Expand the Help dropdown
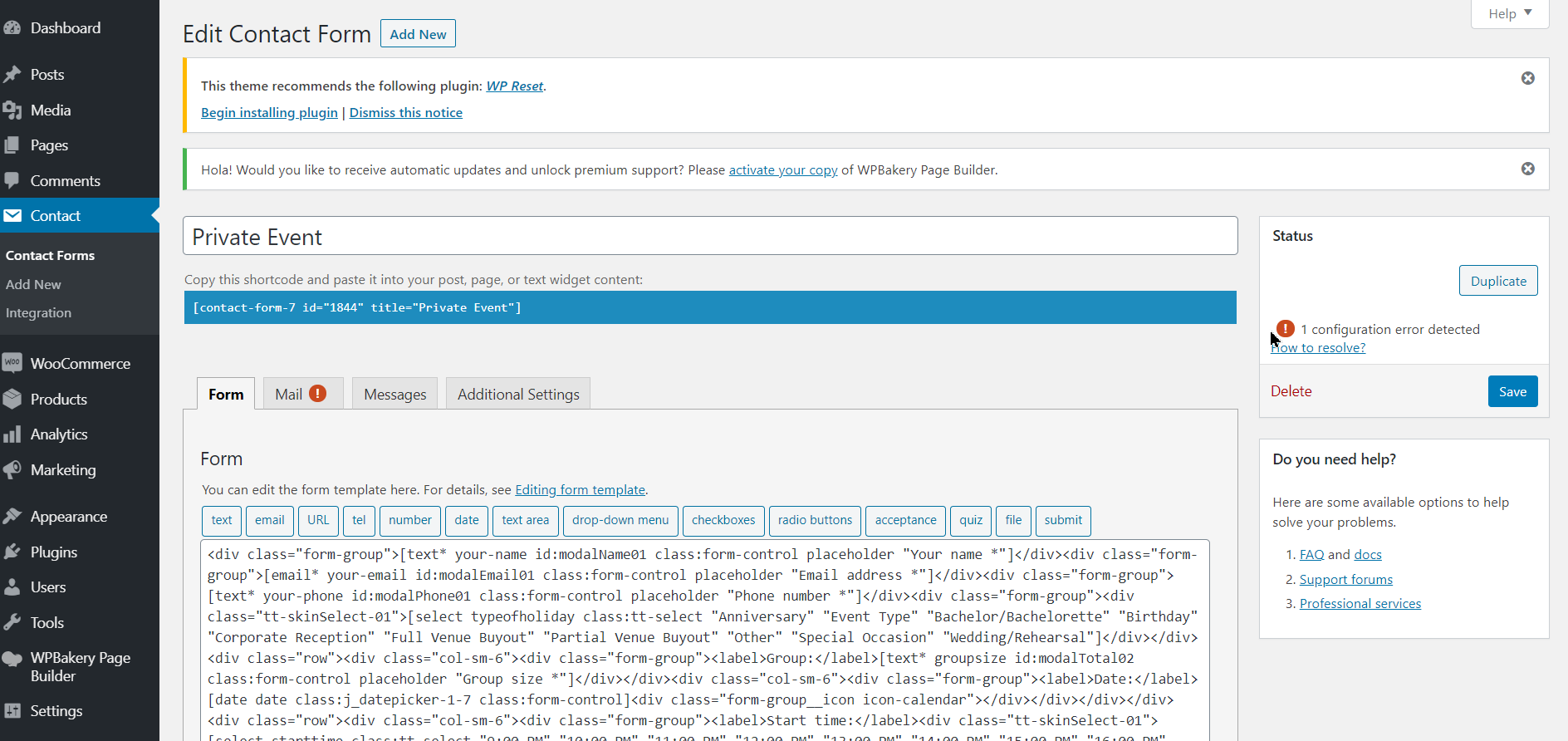 1509,13
